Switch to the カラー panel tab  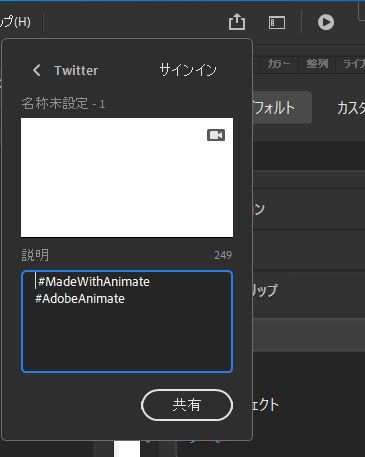coord(279,63)
